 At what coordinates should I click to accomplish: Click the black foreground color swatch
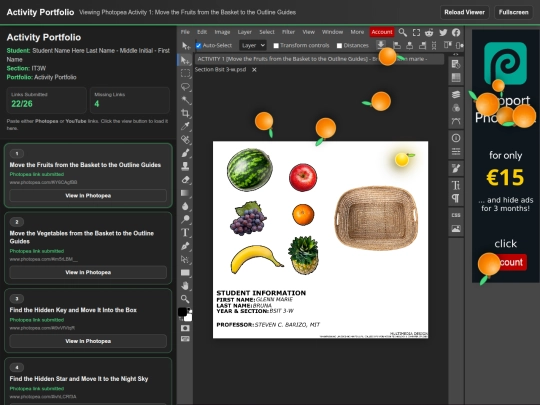(x=183, y=312)
